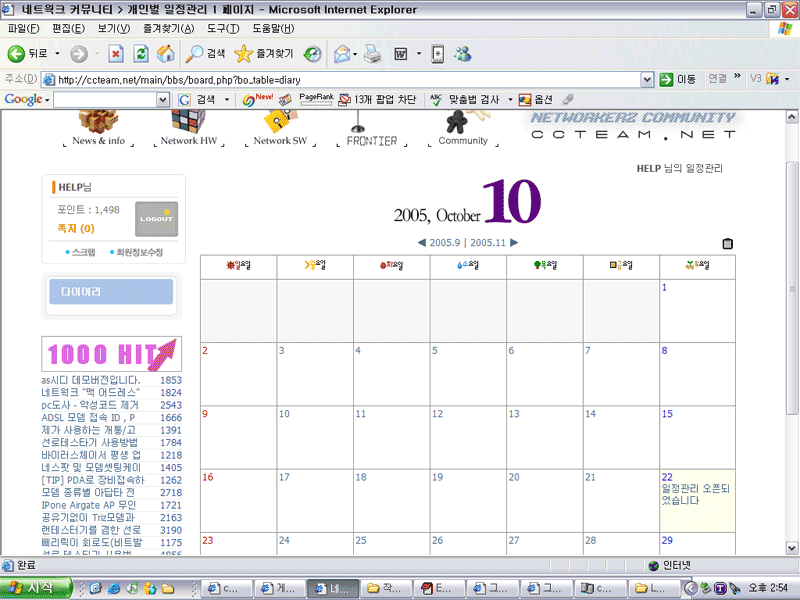Open the Network SW site section

tap(280, 130)
